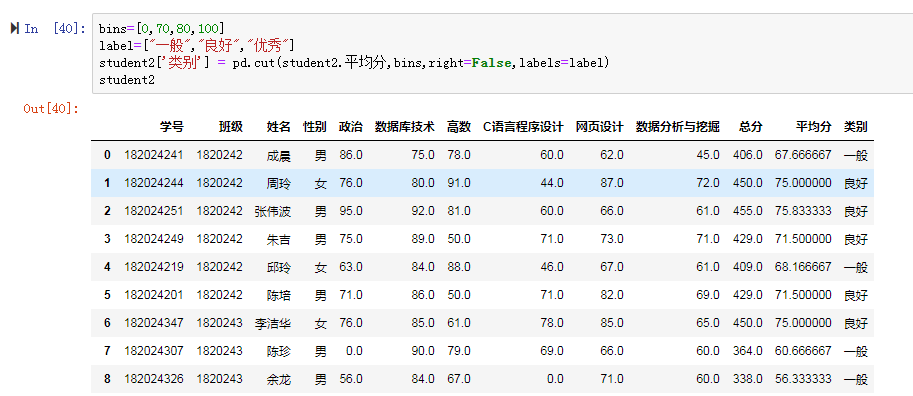This screenshot has width=913, height=396.
Task: Click total score 406.0 in 成晨's row
Action: (x=747, y=155)
